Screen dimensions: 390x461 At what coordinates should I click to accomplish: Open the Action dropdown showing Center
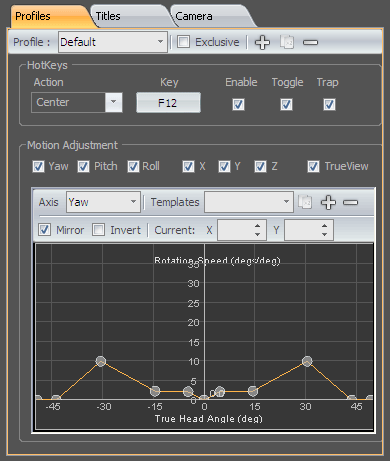click(77, 102)
